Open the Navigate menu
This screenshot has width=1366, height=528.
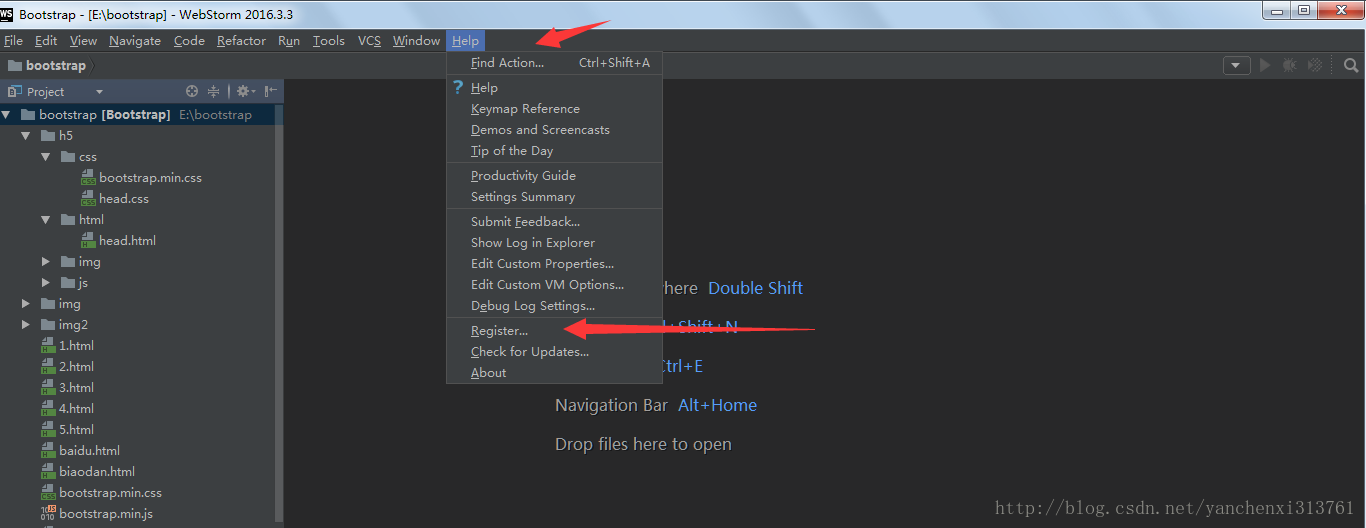point(135,41)
